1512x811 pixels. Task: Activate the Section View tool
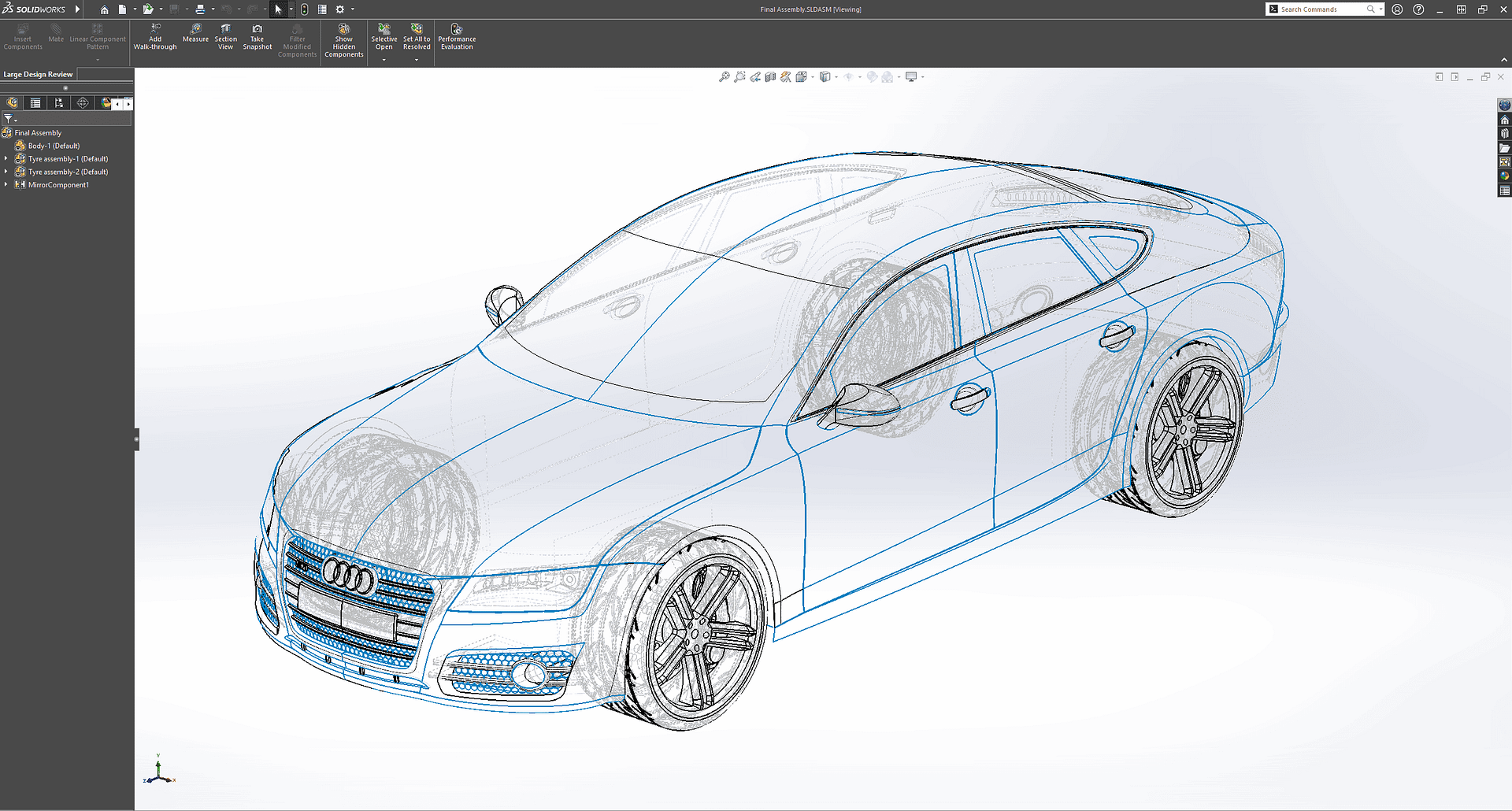(x=225, y=37)
